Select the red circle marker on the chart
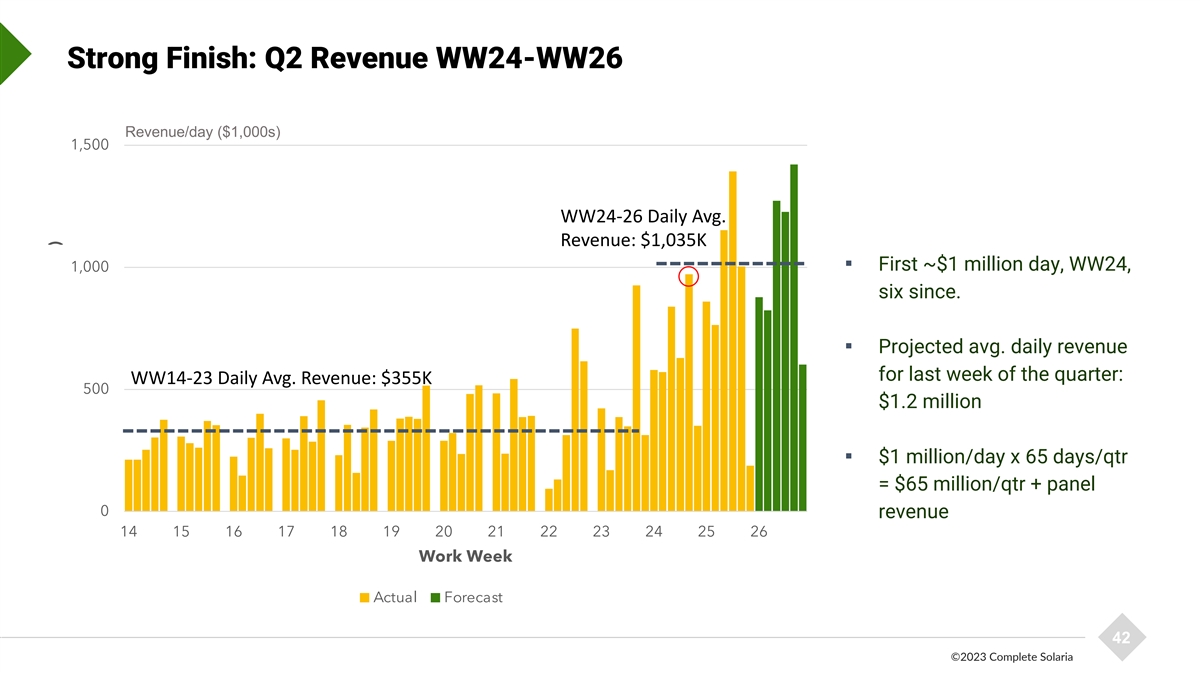Image resolution: width=1200 pixels, height=675 pixels. (688, 276)
